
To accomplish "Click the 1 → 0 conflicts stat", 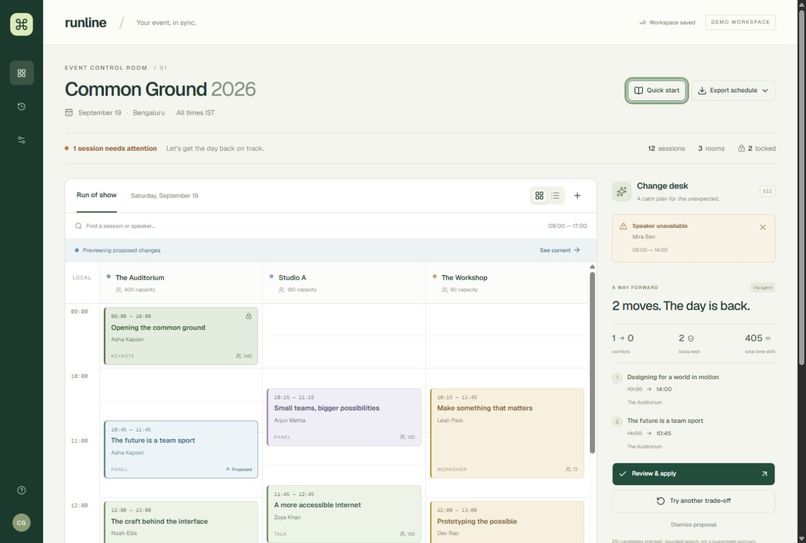I will [622, 343].
